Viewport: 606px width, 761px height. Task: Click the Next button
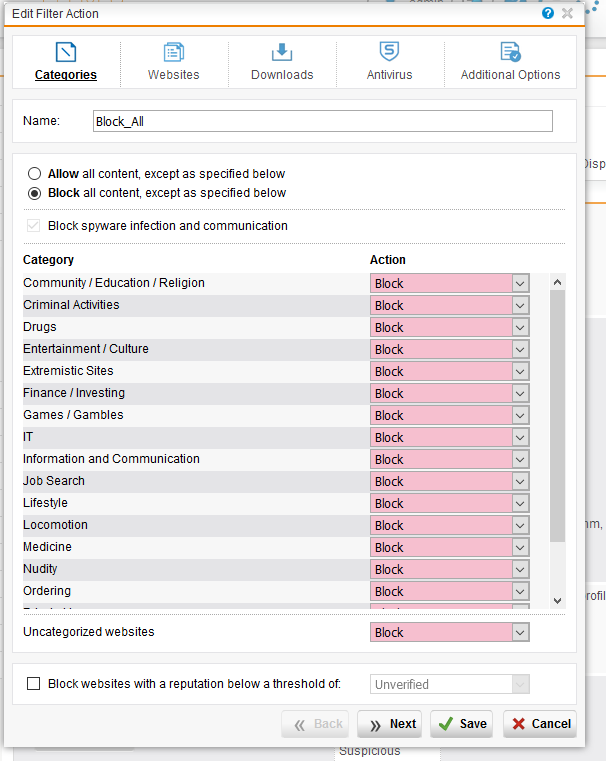point(390,724)
